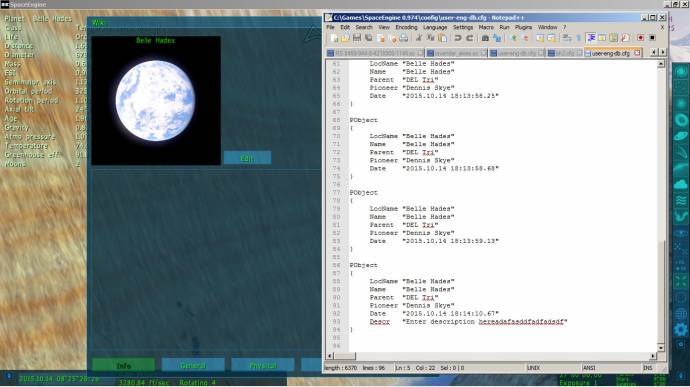The image size is (690, 387).
Task: Click the vertical scrollbar down arrow
Action: pos(661,347)
